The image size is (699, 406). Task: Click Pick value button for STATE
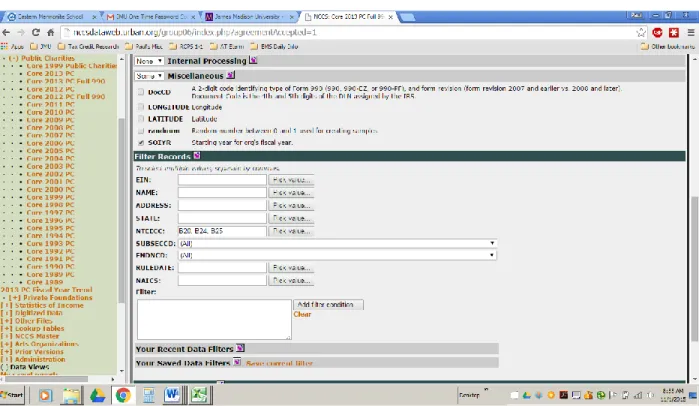tap(291, 218)
